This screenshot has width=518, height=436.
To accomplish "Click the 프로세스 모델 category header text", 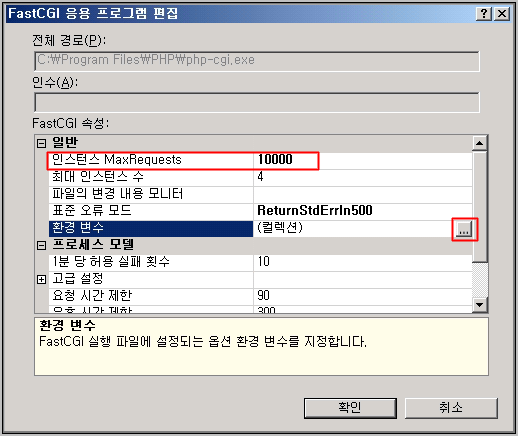I will (93, 245).
